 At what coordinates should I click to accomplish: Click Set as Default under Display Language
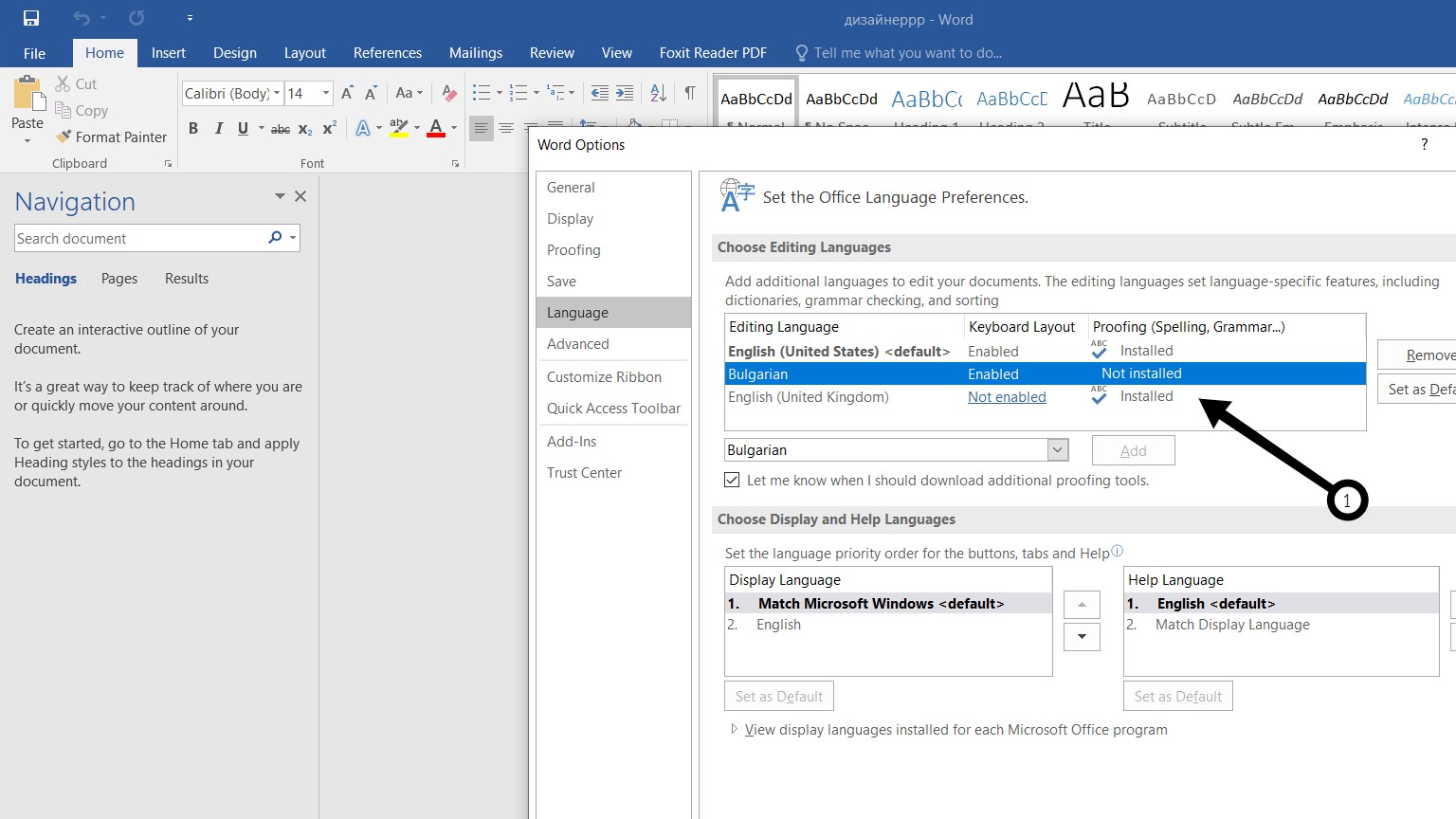point(779,697)
